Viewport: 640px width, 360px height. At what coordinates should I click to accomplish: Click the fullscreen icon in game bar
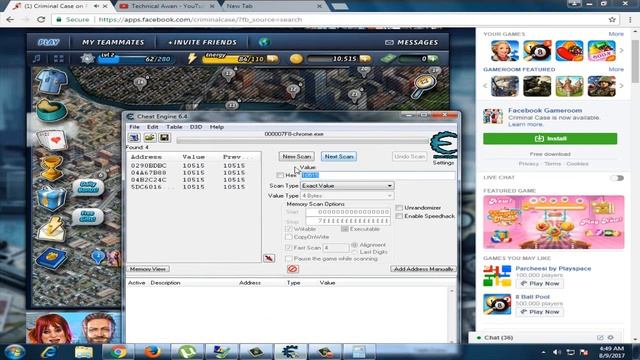point(59,58)
